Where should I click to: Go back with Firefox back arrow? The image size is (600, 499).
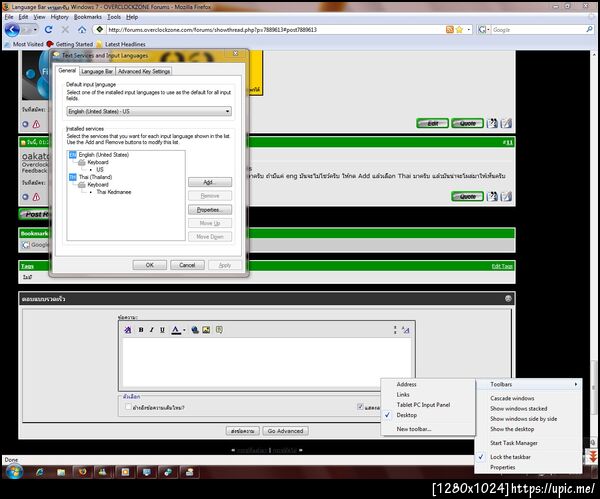pos(12,29)
